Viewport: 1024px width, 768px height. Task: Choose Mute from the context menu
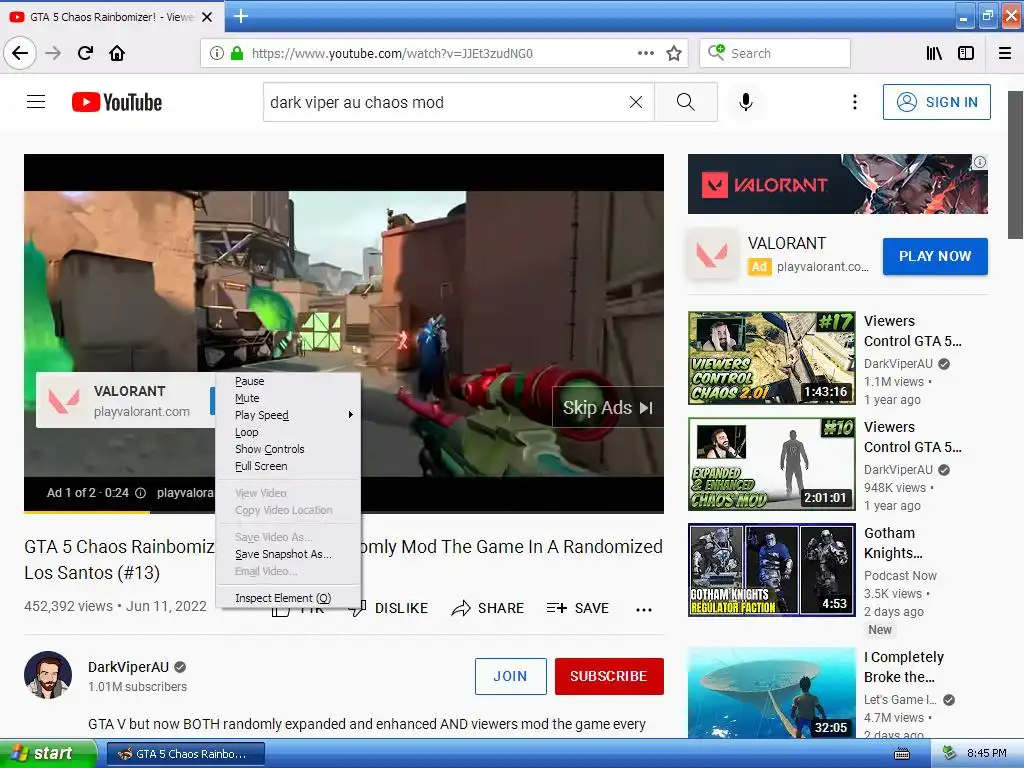click(x=288, y=398)
